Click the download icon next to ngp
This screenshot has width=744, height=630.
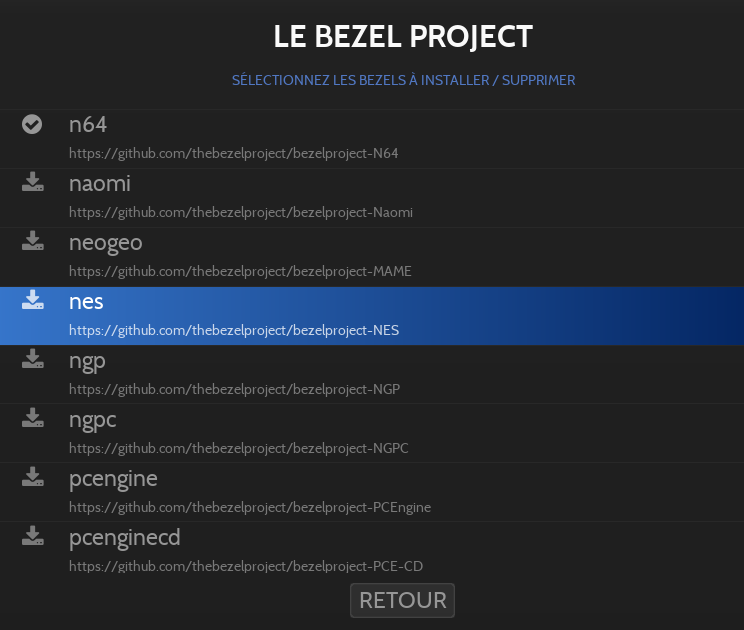tap(33, 359)
